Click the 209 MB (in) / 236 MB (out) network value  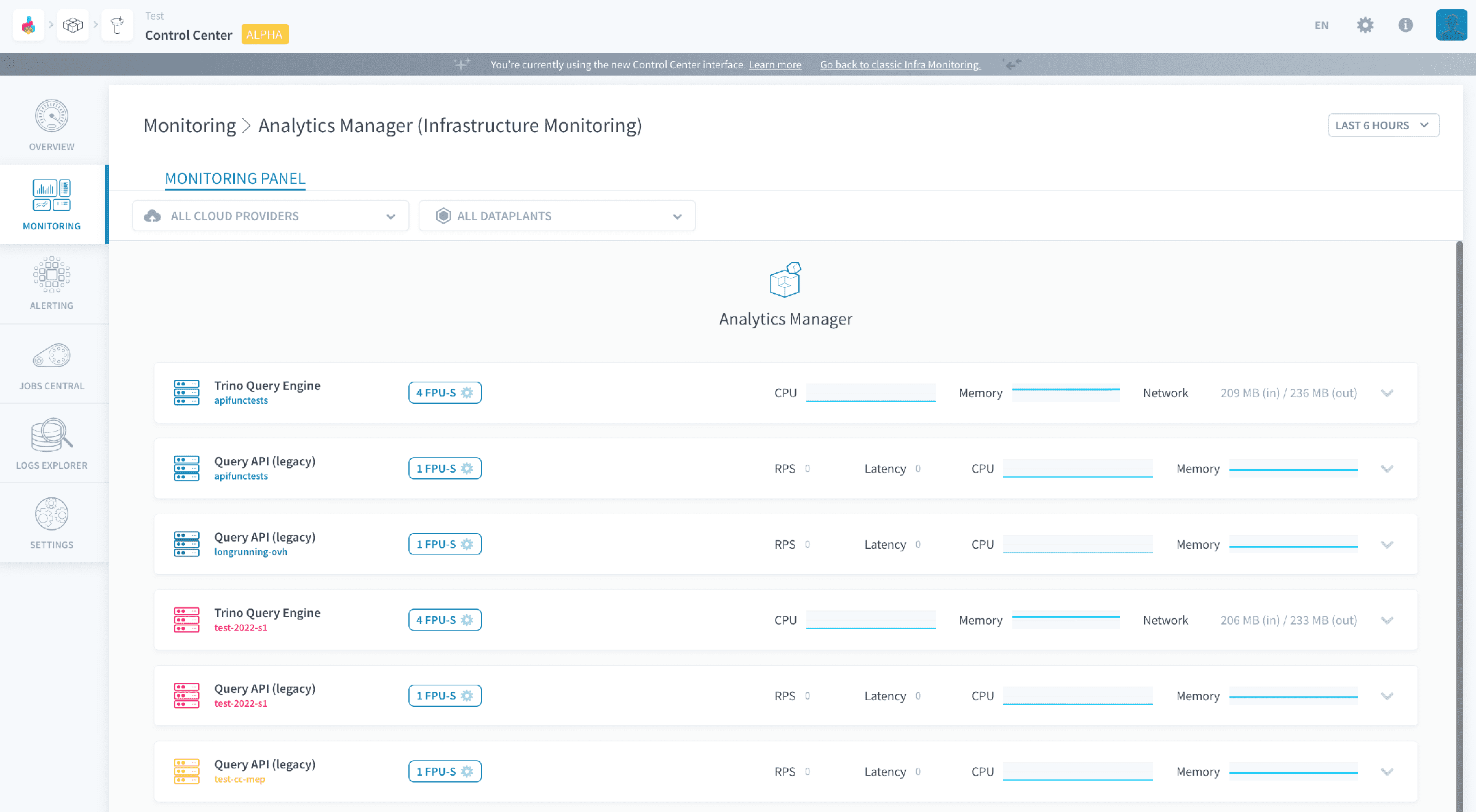pyautogui.click(x=1288, y=393)
